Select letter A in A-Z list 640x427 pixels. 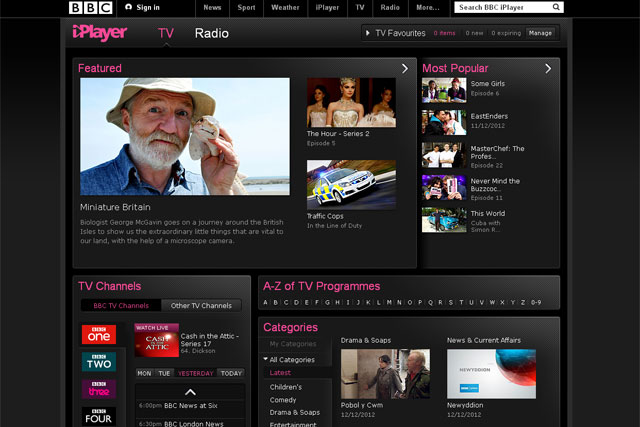[x=265, y=302]
